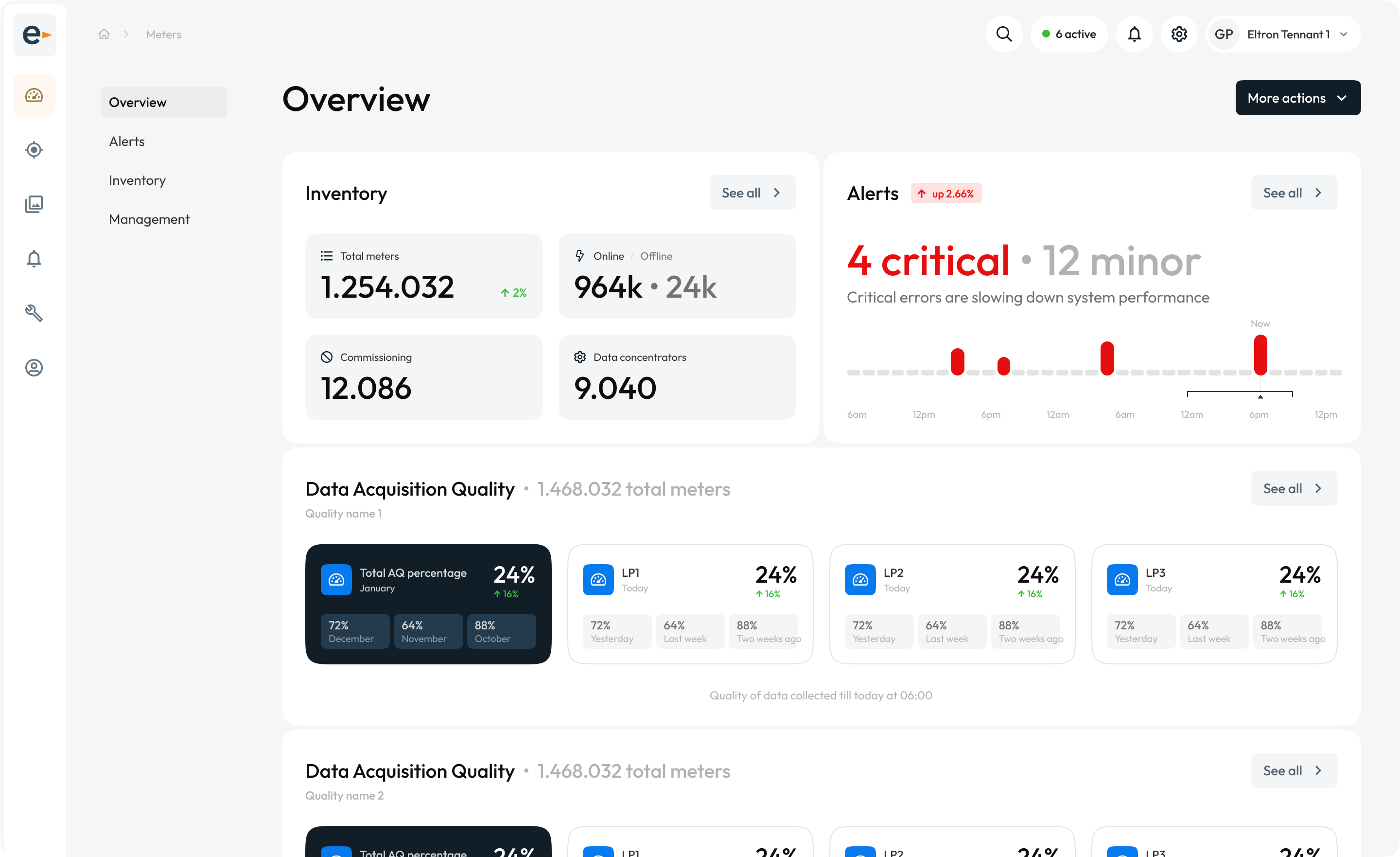
Task: Click the search magnifier icon
Action: tap(1004, 34)
